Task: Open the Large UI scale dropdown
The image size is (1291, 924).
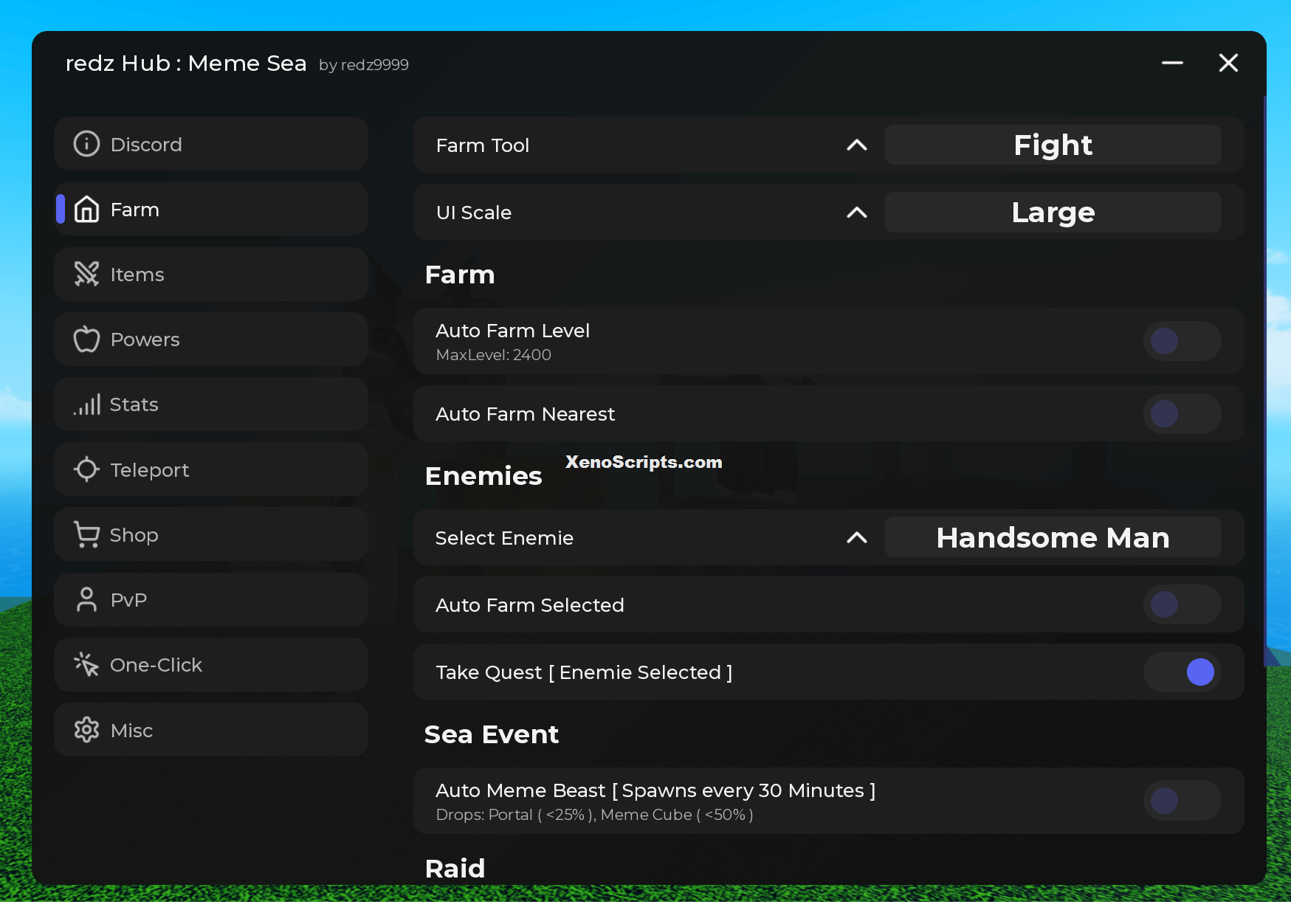Action: coord(1053,213)
